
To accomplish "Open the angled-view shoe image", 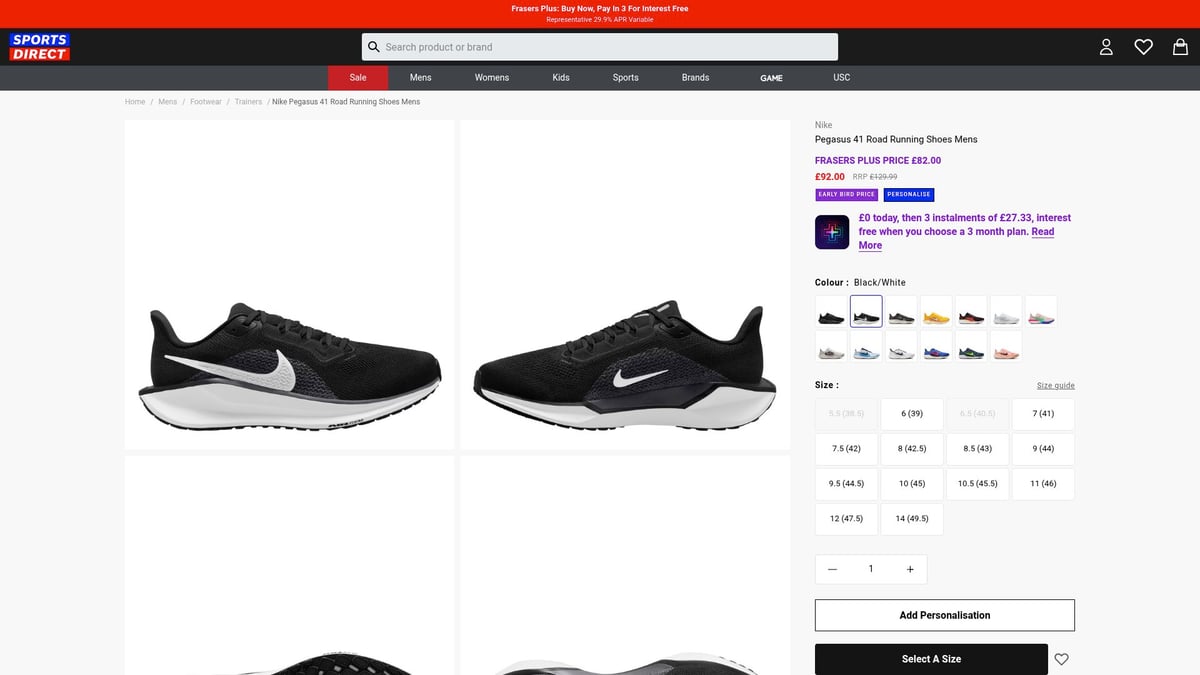I will (625, 285).
